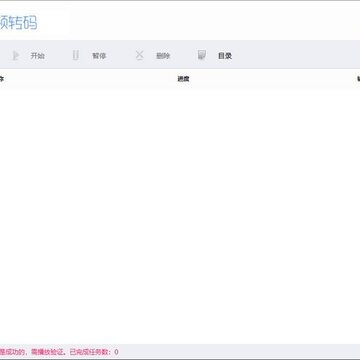Image resolution: width=360 pixels, height=360 pixels.
Task: Click the play-triangle Start icon
Action: (15, 55)
